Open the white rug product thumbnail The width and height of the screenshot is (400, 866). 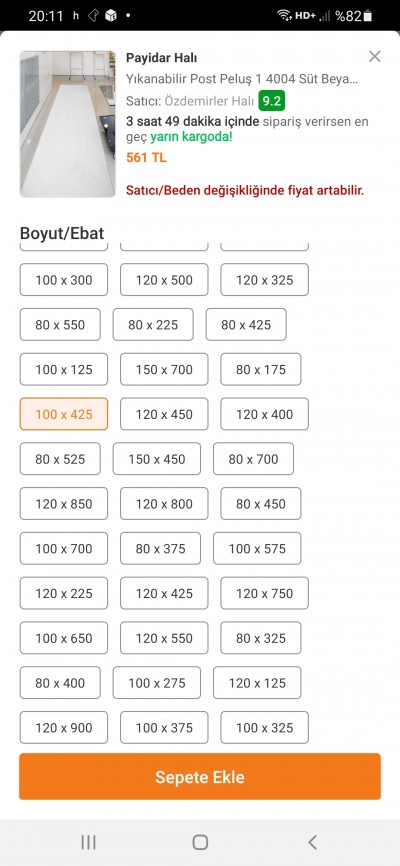pos(68,124)
